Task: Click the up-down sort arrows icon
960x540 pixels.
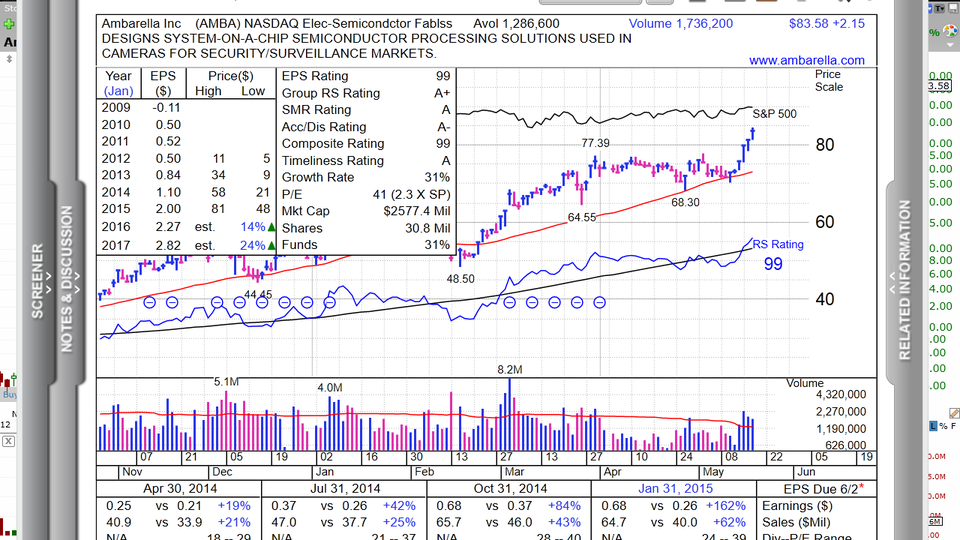Action: [9, 59]
